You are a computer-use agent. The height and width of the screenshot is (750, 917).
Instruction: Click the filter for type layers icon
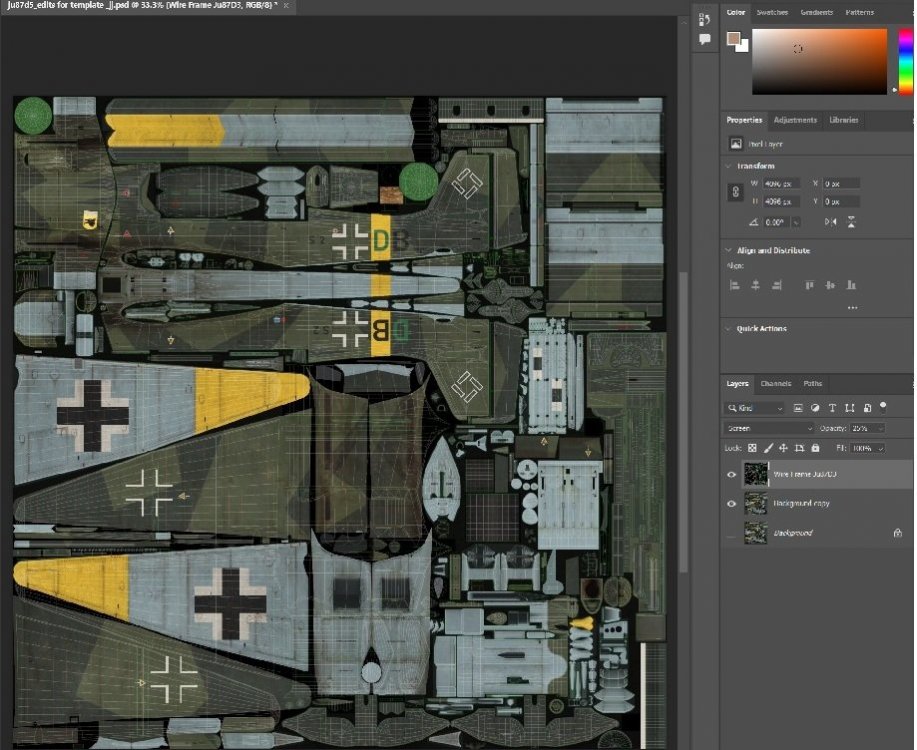pyautogui.click(x=832, y=408)
